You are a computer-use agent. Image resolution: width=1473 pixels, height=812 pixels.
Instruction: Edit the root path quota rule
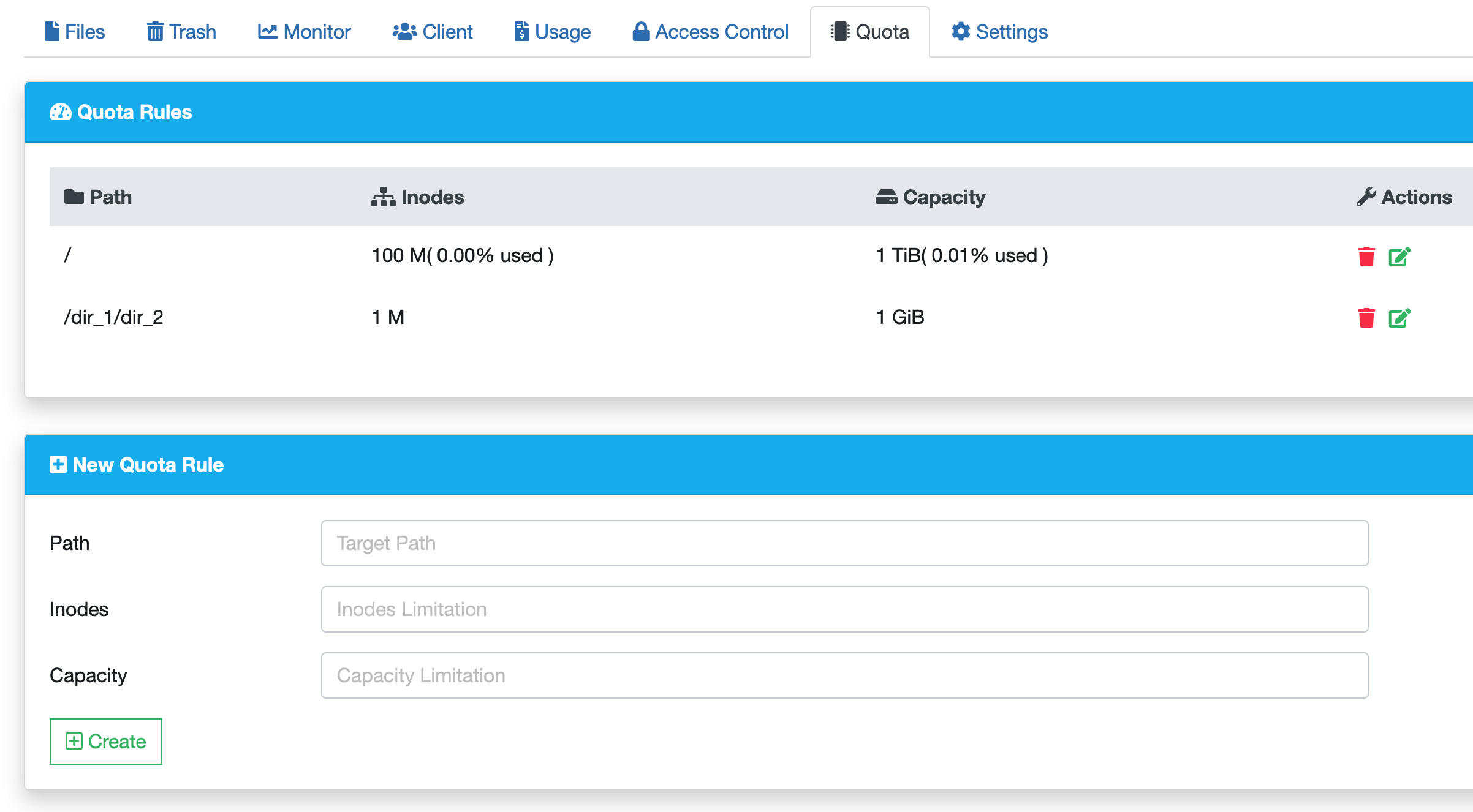tap(1399, 257)
